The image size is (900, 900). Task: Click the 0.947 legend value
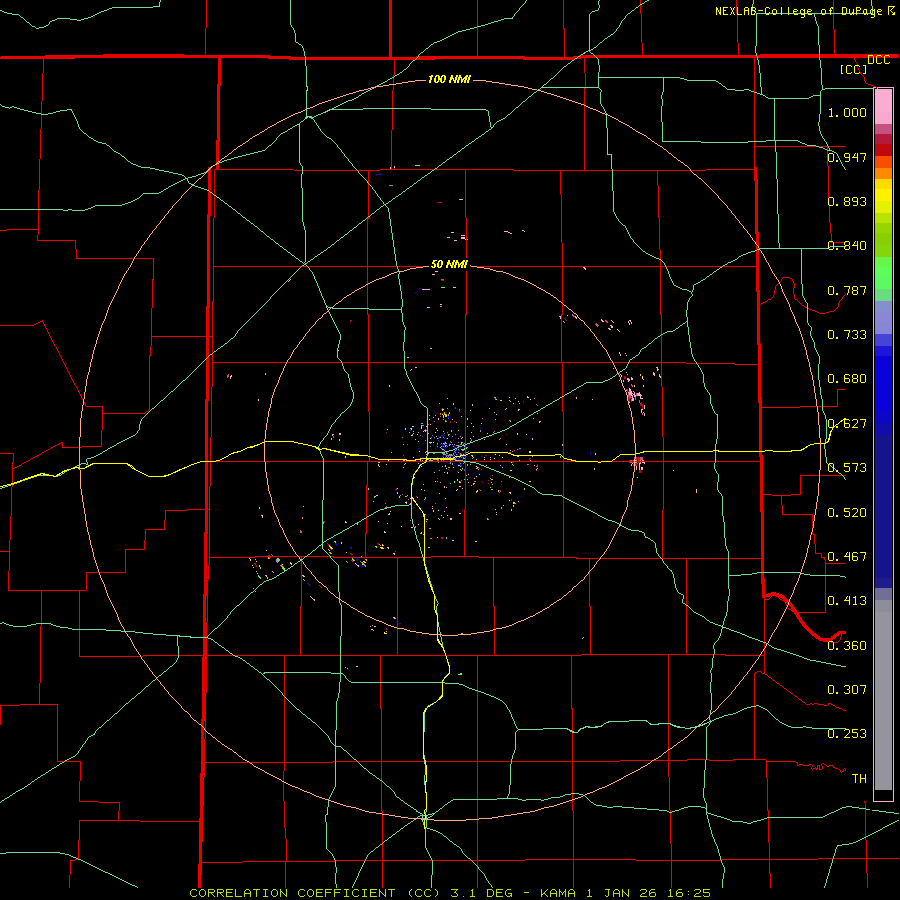[847, 157]
